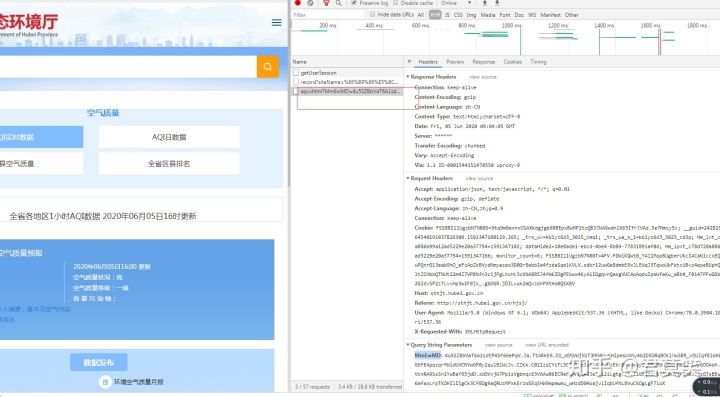Tick the checkbox beside record?siteName request
Screen dimensions: 720x397
point(296,82)
